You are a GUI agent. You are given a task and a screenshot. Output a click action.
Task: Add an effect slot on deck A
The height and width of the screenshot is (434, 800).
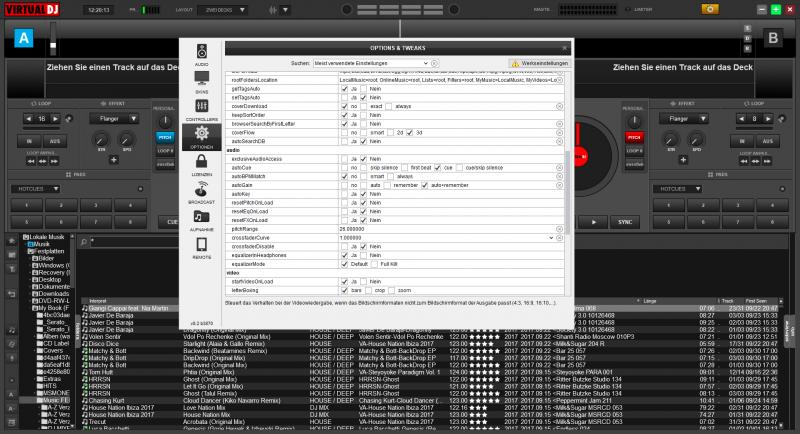tap(113, 160)
